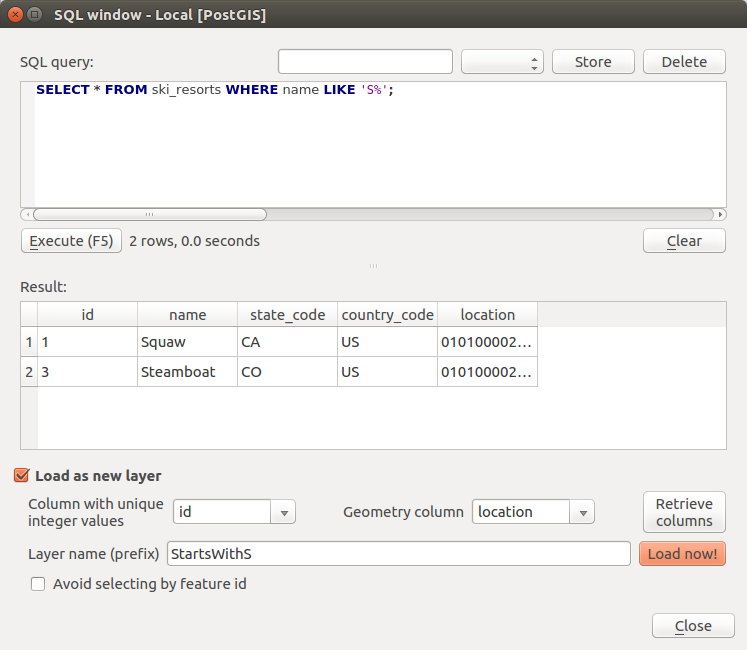The height and width of the screenshot is (650, 747).
Task: Click Retrieve columns button
Action: coord(684,512)
